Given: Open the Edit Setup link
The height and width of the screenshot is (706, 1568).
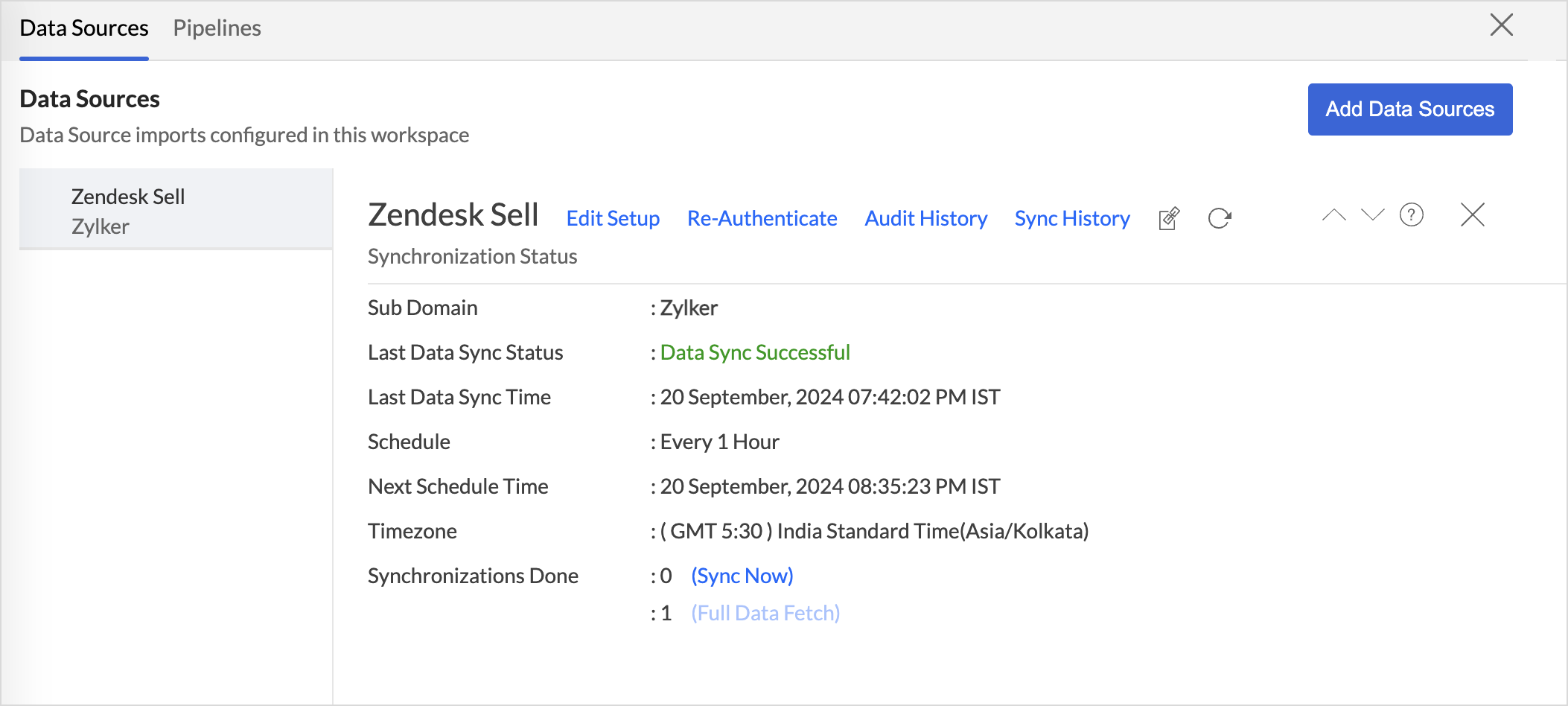Looking at the screenshot, I should 613,218.
